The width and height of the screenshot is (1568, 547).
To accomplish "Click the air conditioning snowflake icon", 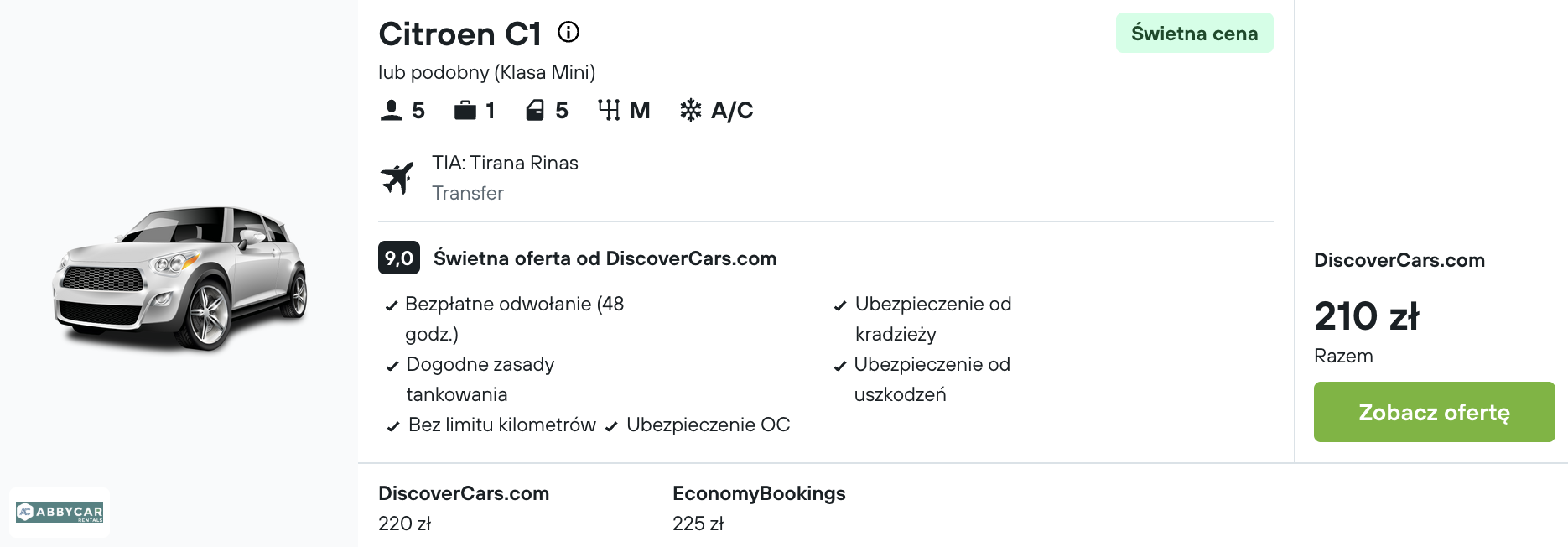I will tap(690, 110).
